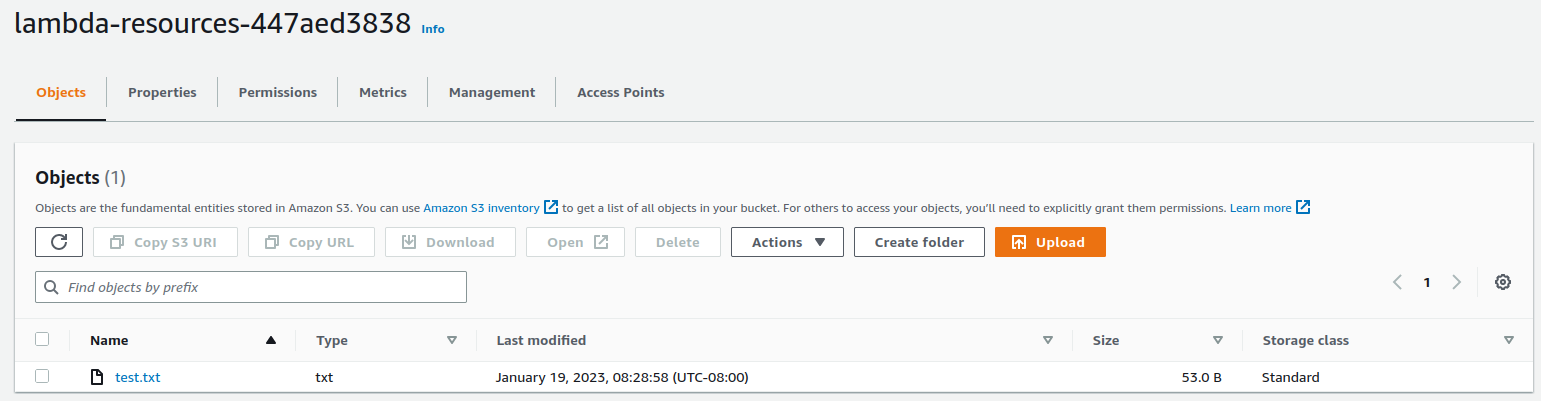The width and height of the screenshot is (1541, 401).
Task: Sort by Name column ascending arrow
Action: click(x=270, y=340)
